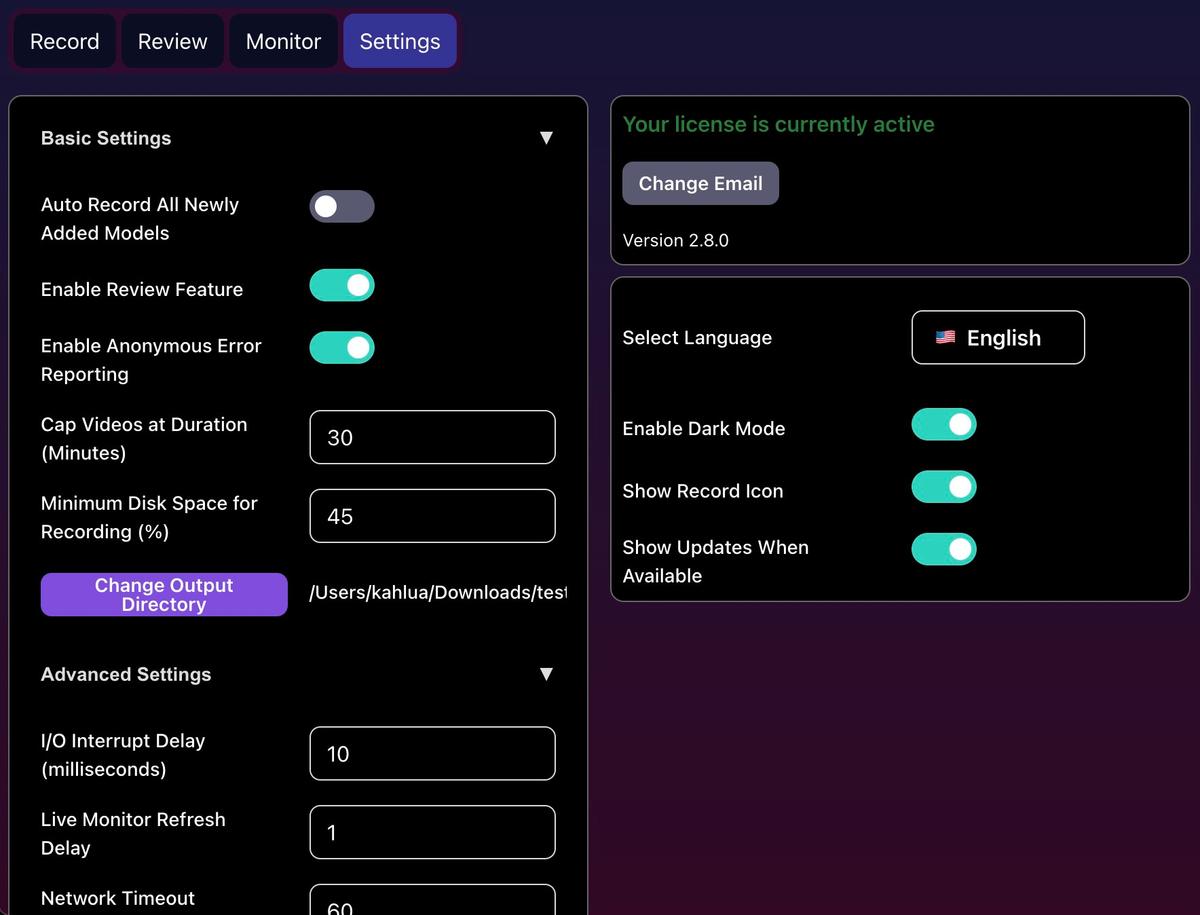Screen dimensions: 1200x915
Task: Focus the Minimum Disk Space field
Action: click(432, 516)
